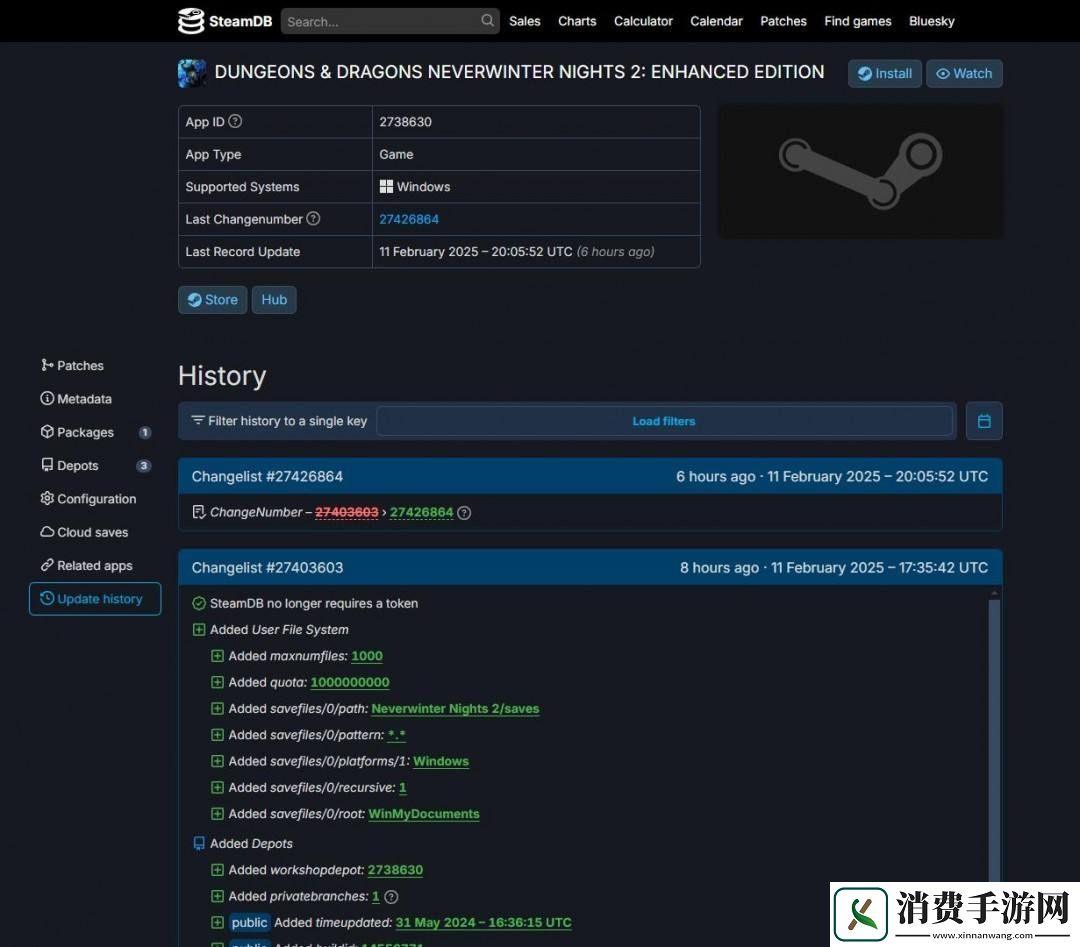
Task: Click the Install button
Action: click(x=884, y=73)
